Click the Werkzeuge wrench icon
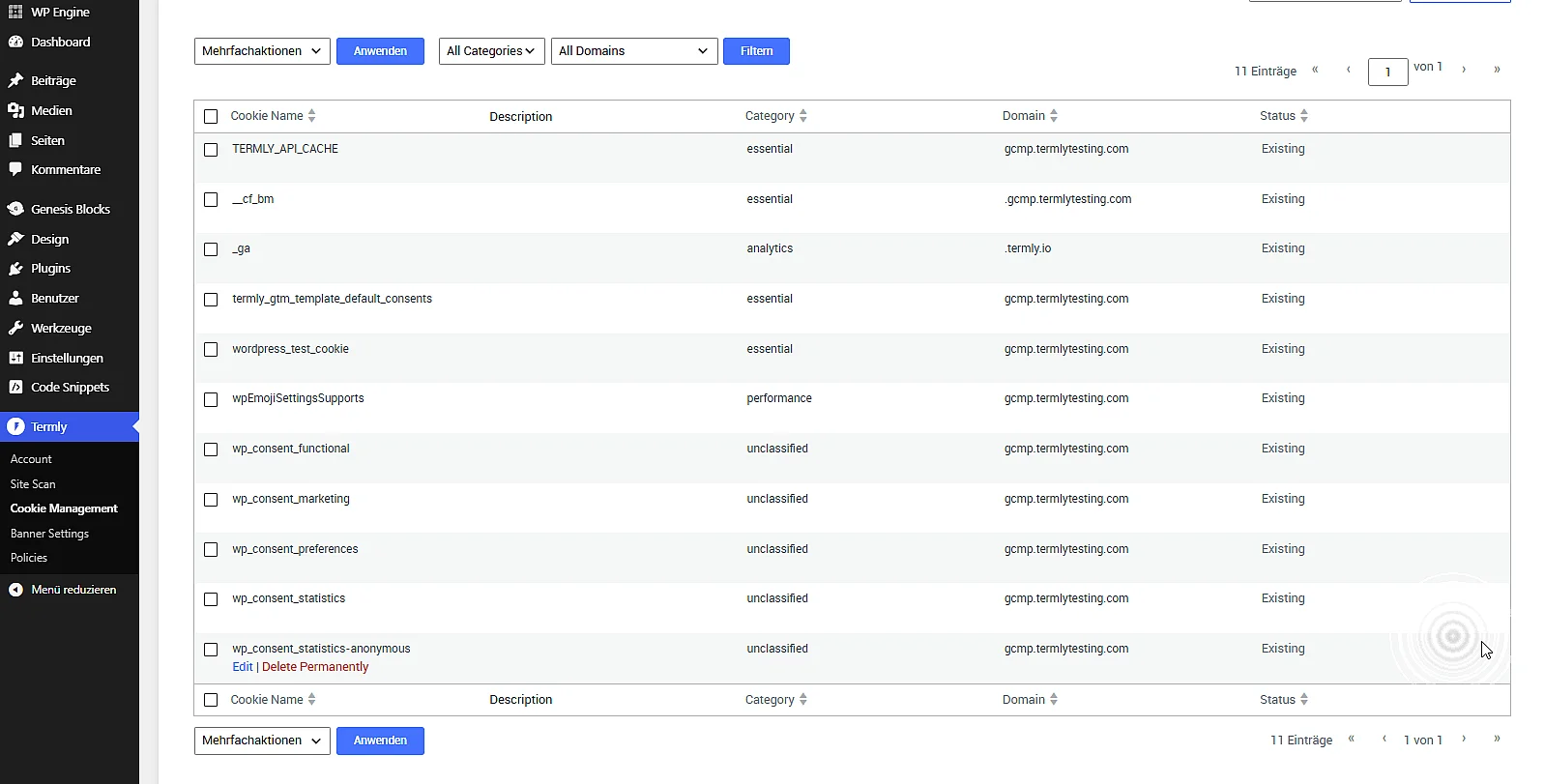 pos(15,328)
